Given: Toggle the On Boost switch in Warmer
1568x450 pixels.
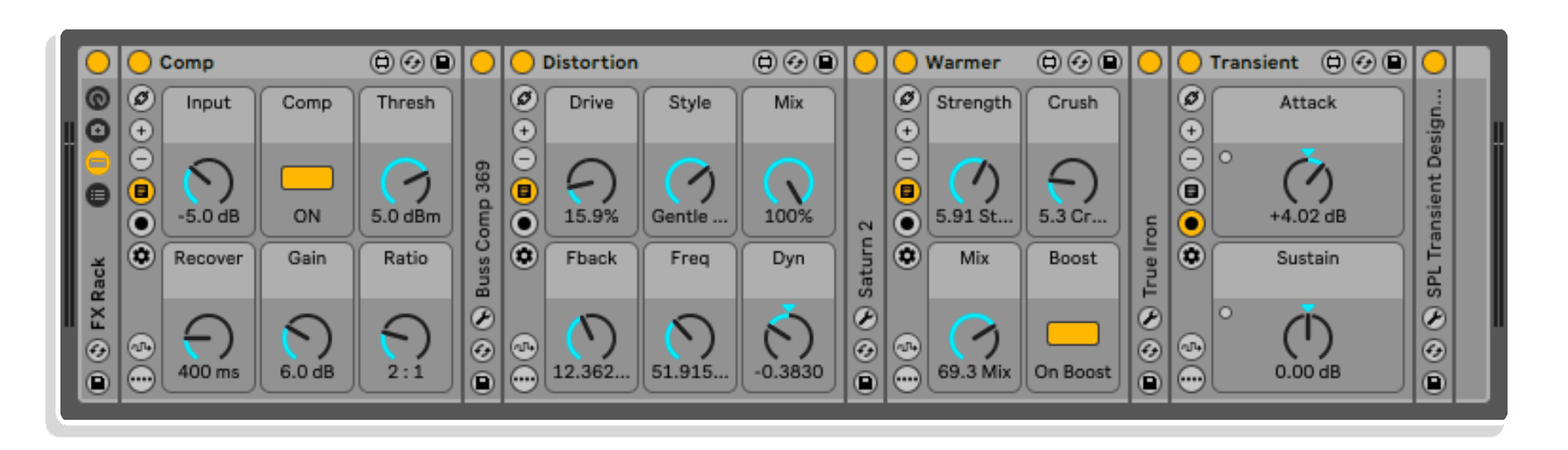Looking at the screenshot, I should (x=1072, y=333).
